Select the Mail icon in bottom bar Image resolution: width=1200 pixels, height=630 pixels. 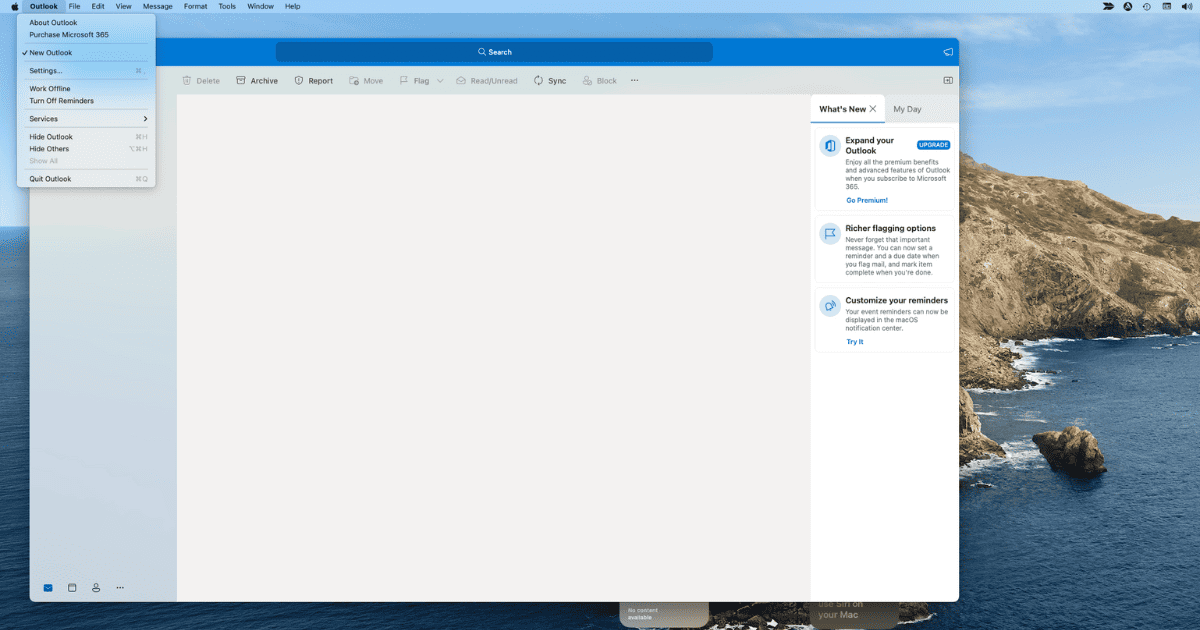[48, 588]
